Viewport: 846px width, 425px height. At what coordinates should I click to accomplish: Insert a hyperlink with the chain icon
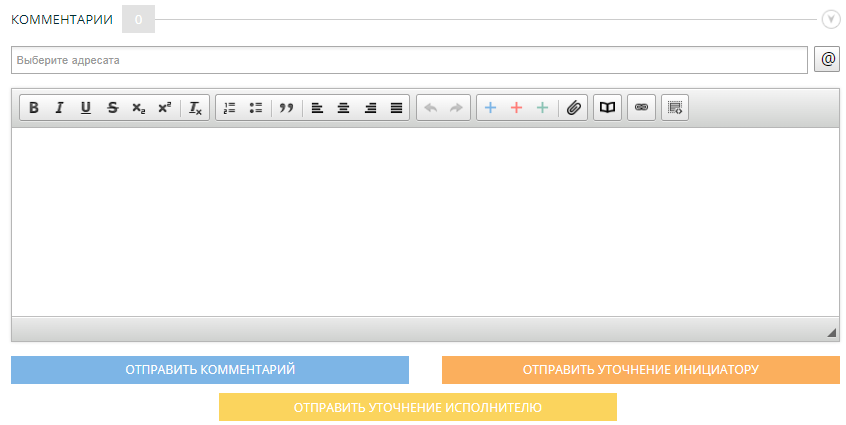coord(641,108)
